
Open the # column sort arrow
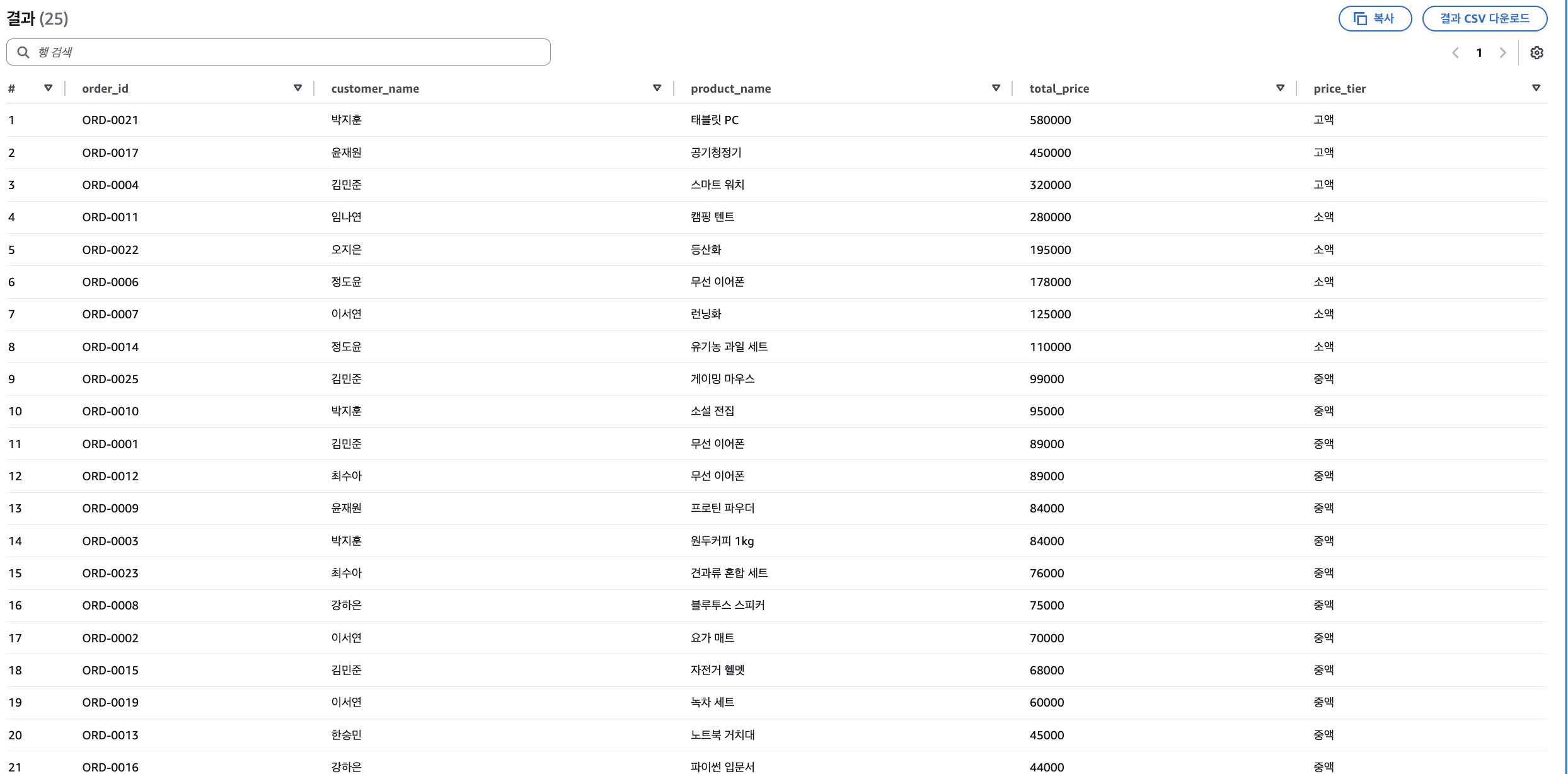(x=48, y=88)
